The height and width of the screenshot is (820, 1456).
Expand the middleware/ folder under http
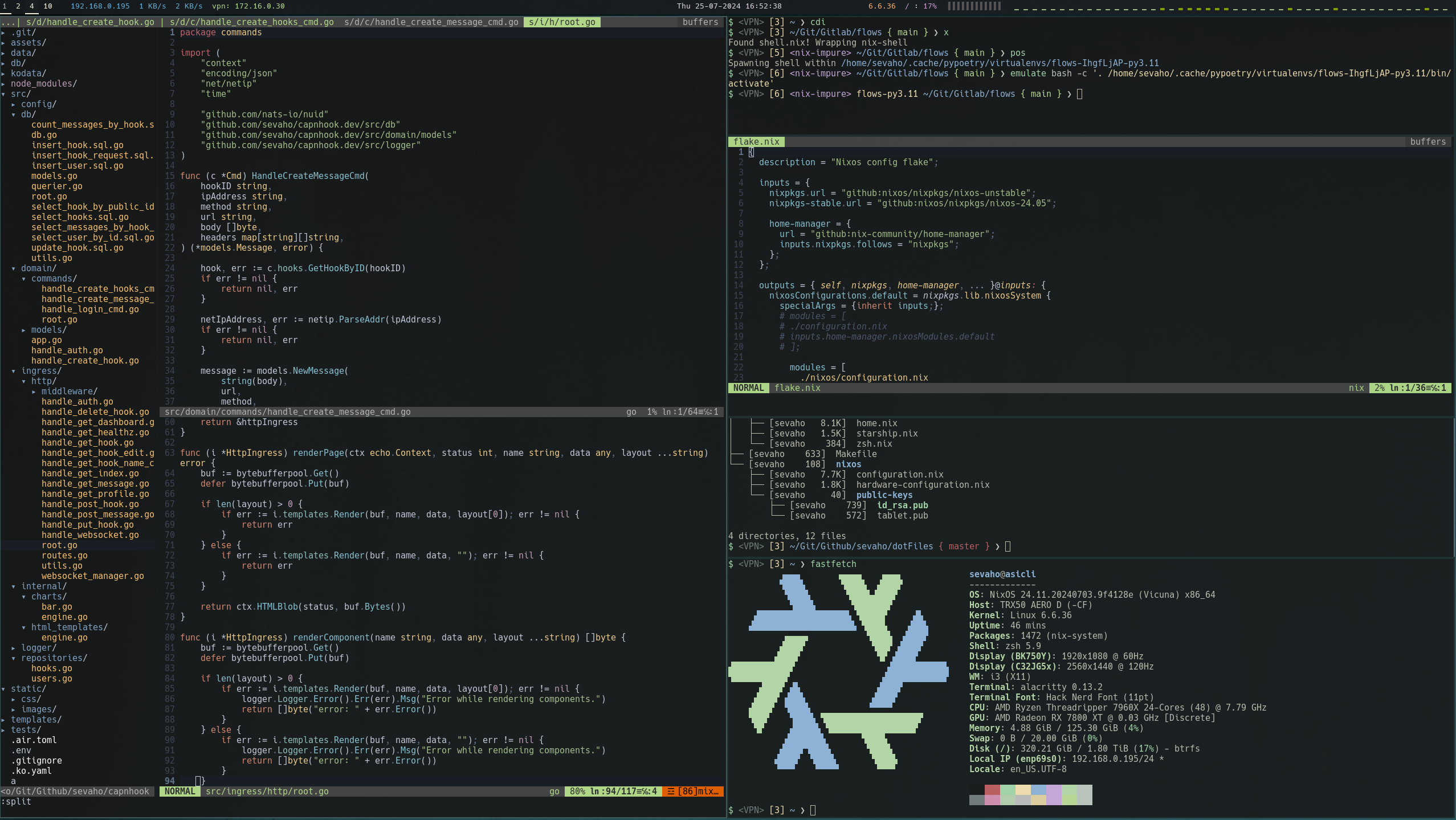pyautogui.click(x=68, y=391)
